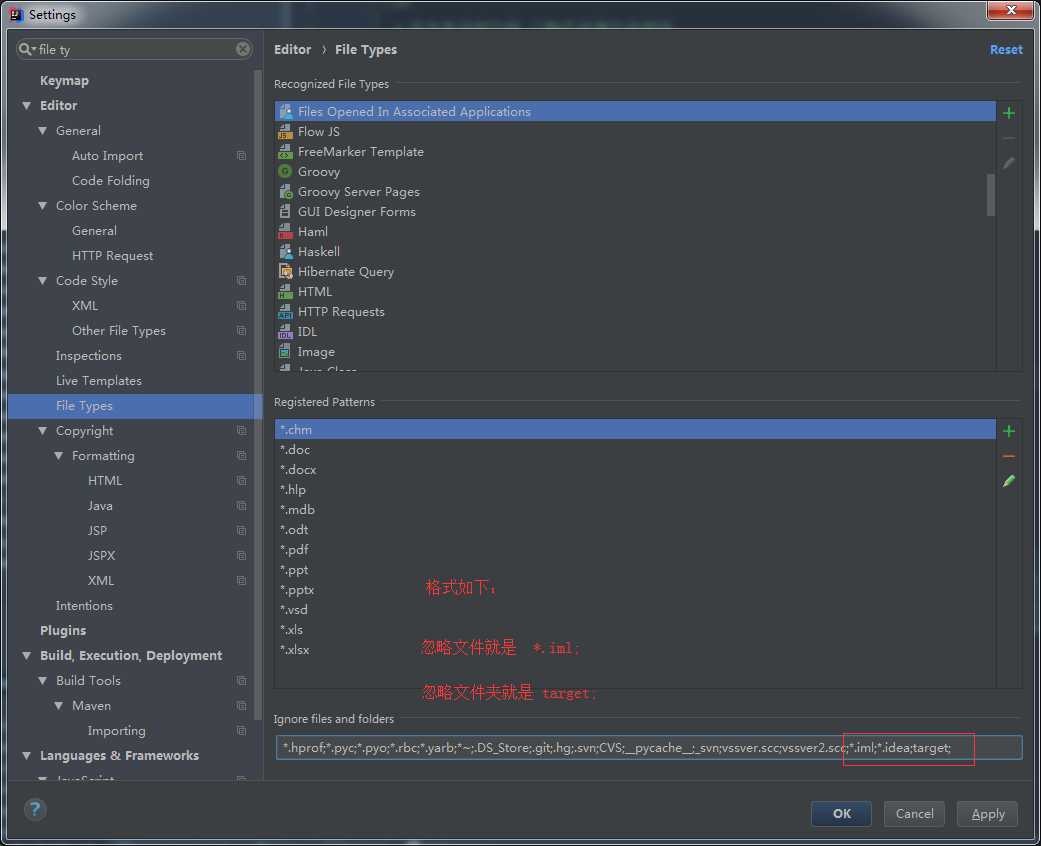
Task: Collapse the Editor tree node
Action: point(27,106)
